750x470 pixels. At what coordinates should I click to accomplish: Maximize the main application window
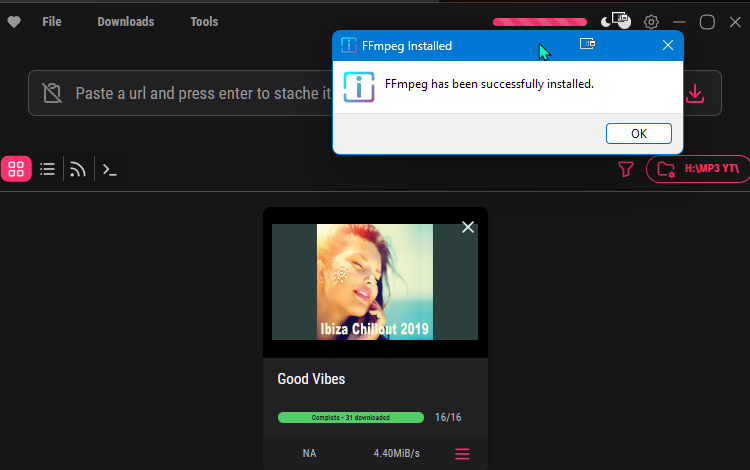707,22
